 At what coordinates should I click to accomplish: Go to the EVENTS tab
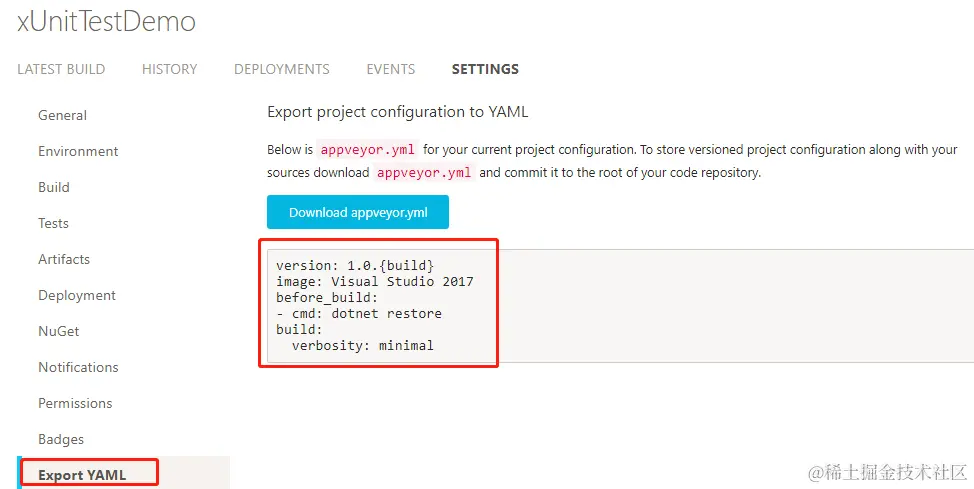[x=390, y=69]
